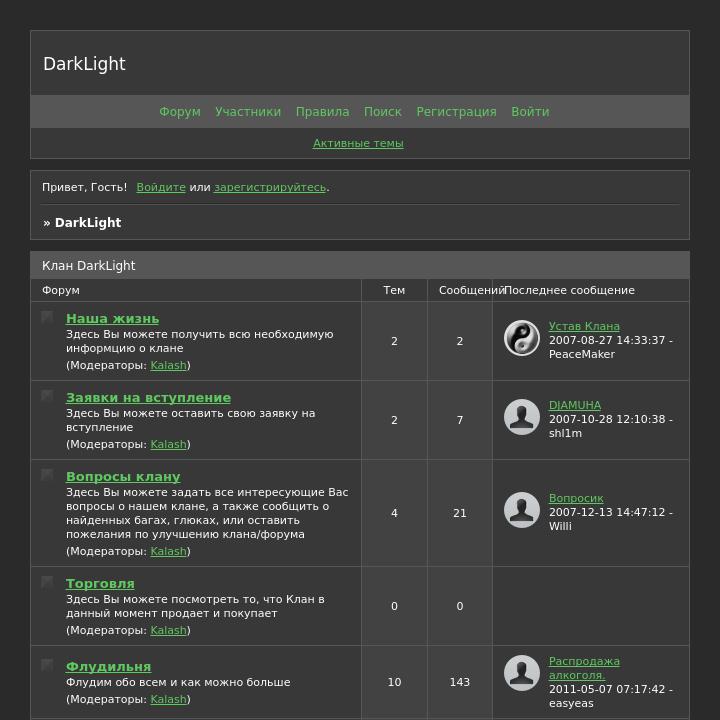Viewport: 720px width, 720px height.
Task: Click the Тем column header
Action: (394, 290)
